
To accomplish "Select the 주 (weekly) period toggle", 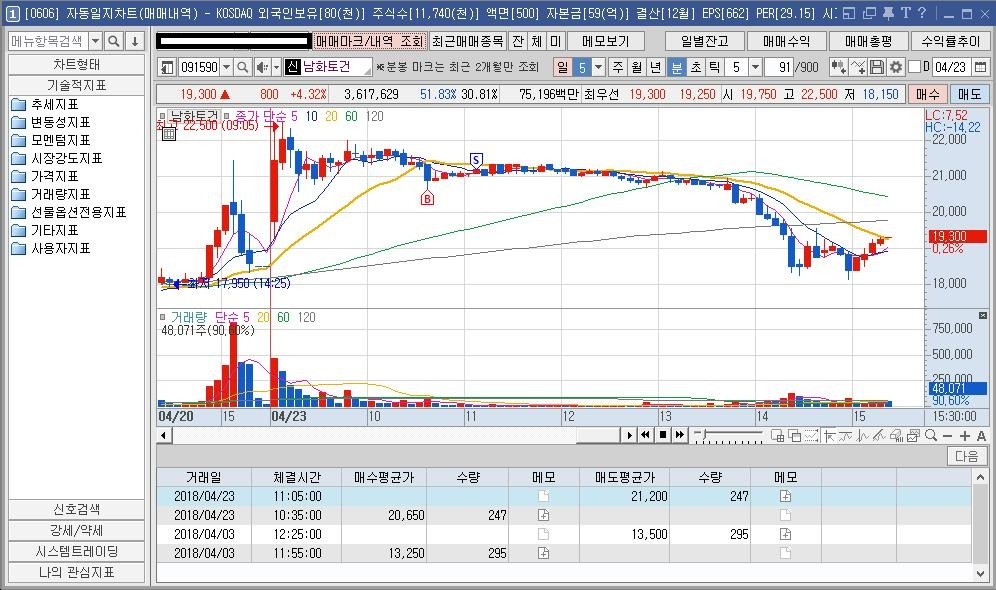I will [618, 67].
